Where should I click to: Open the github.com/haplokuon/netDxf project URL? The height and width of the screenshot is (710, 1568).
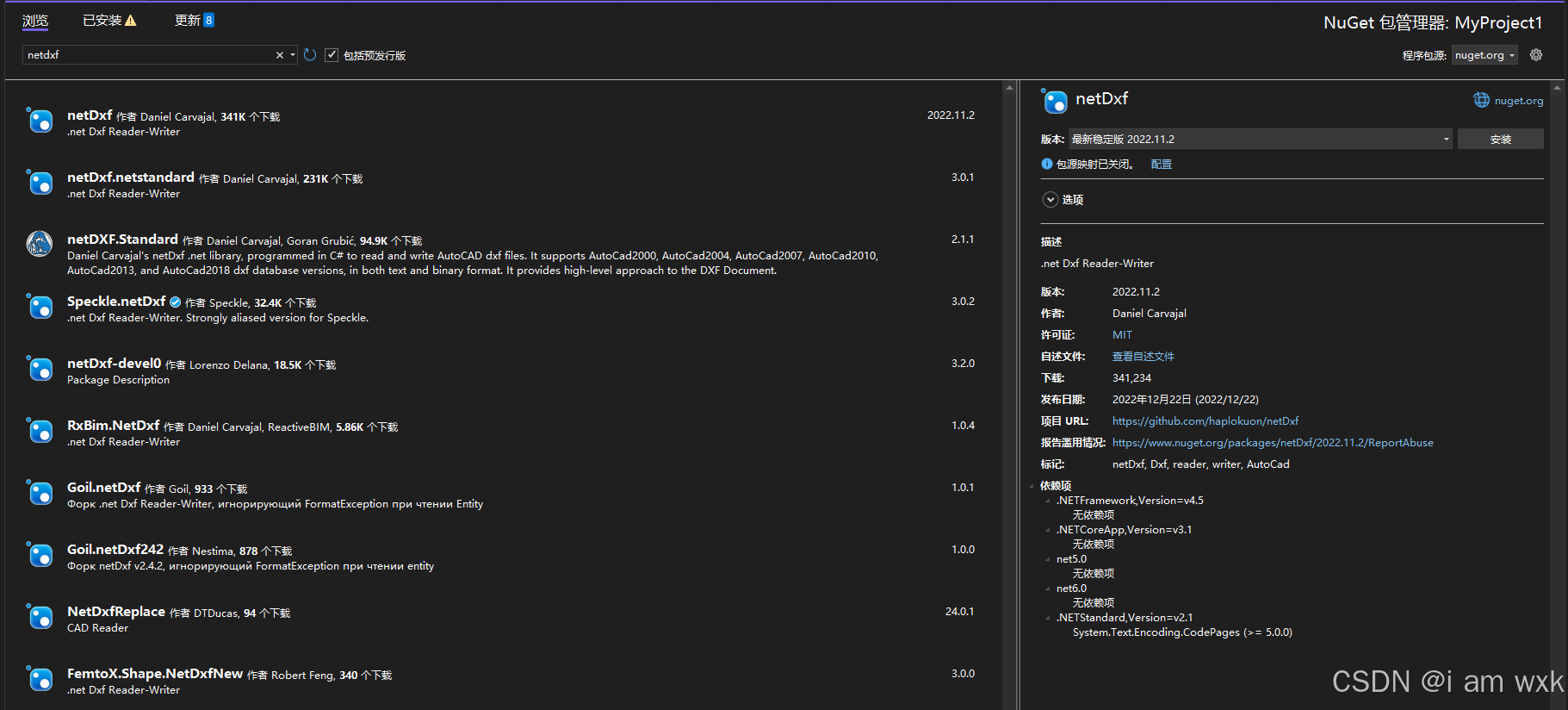click(x=1205, y=421)
